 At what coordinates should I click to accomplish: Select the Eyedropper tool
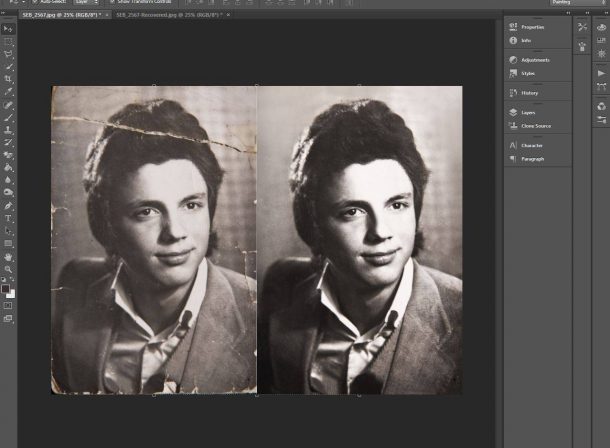[8, 92]
